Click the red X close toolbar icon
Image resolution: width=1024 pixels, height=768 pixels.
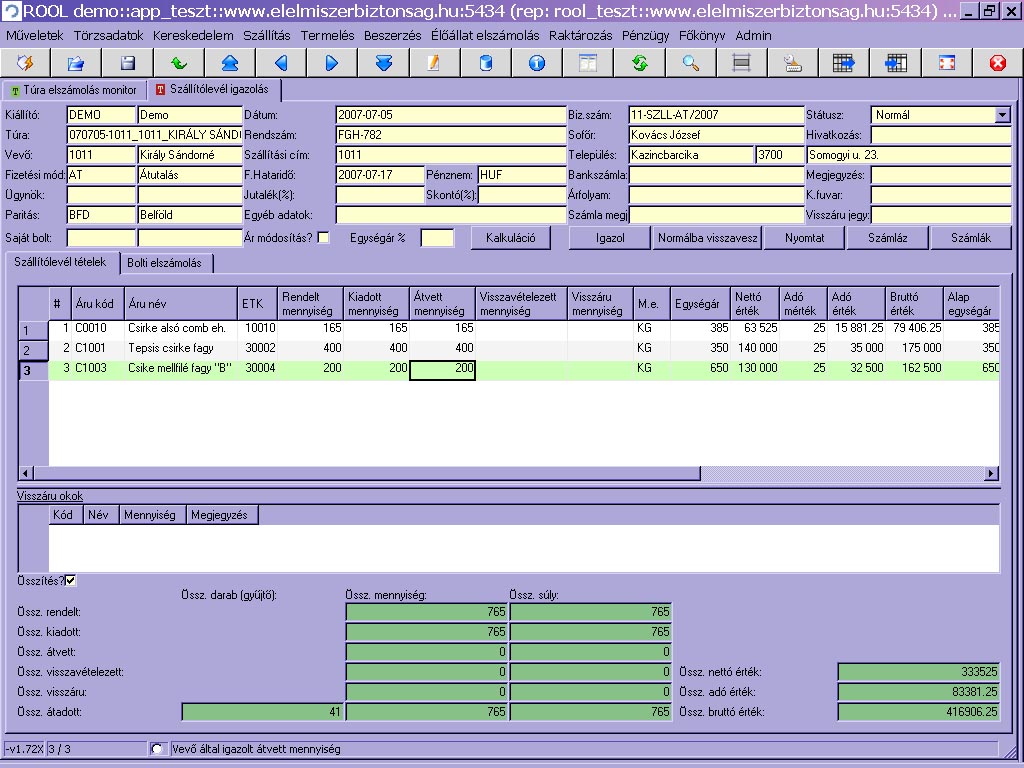pyautogui.click(x=997, y=63)
